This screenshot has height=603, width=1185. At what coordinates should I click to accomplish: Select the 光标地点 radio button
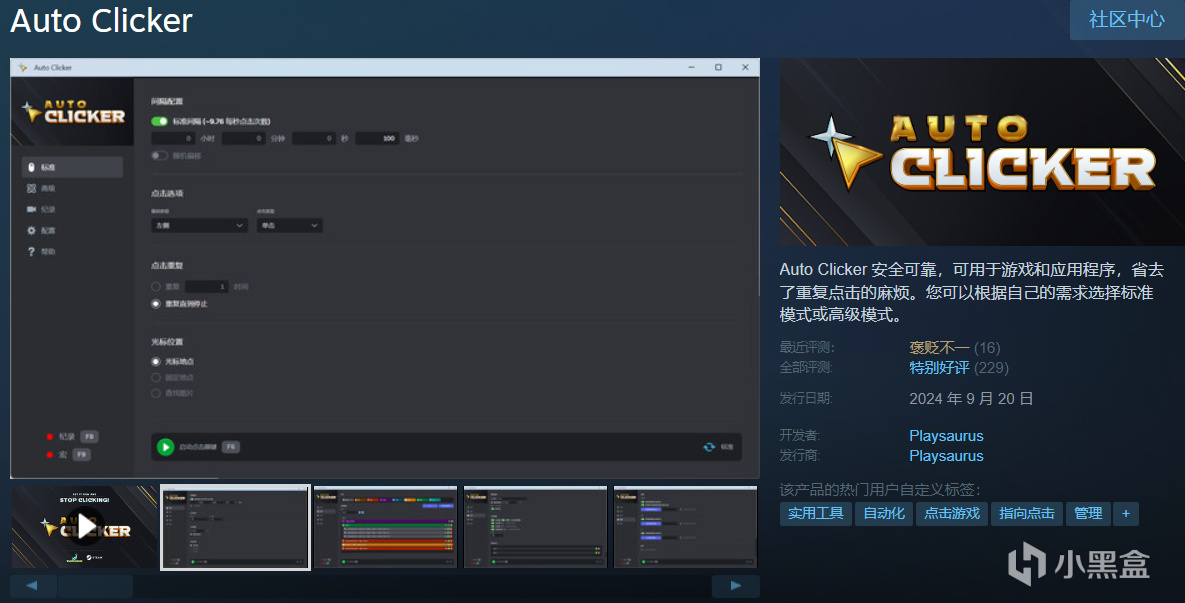click(156, 362)
